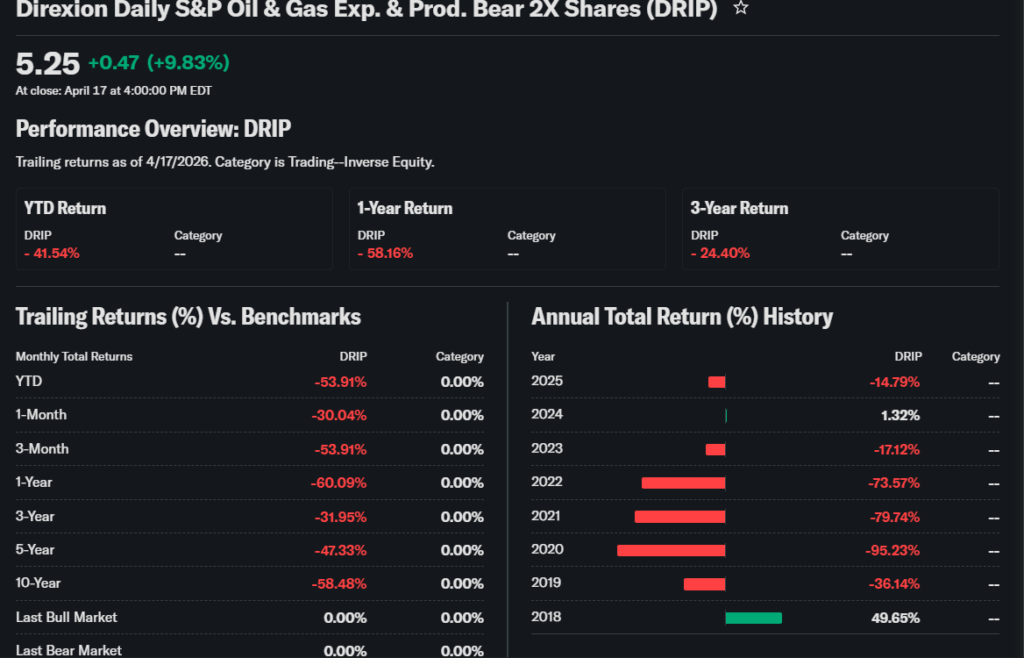Select the red 2021 return bar
This screenshot has height=658, width=1024.
tap(680, 516)
